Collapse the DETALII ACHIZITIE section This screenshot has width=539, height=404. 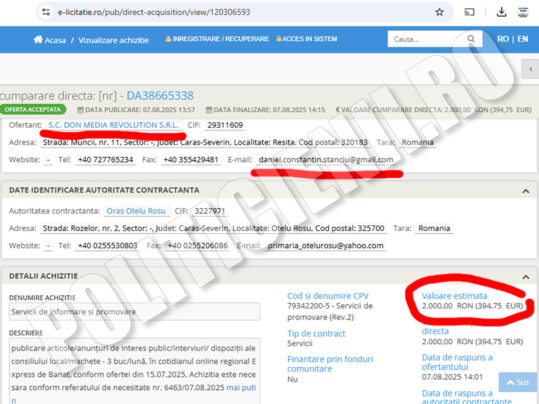click(526, 277)
